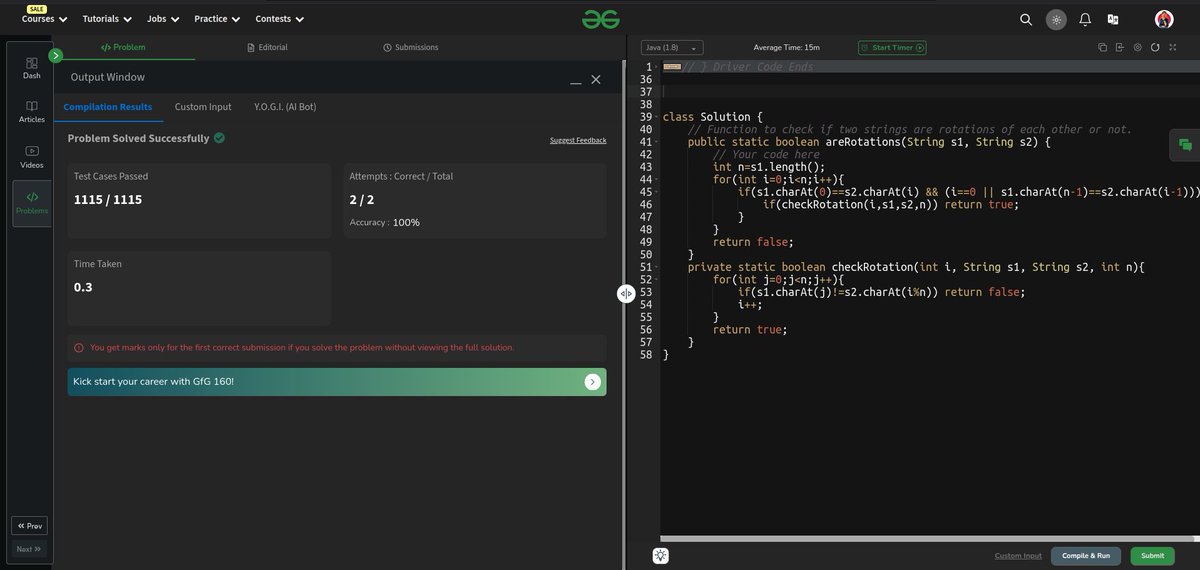Click 'class Solution {' code line

(713, 117)
